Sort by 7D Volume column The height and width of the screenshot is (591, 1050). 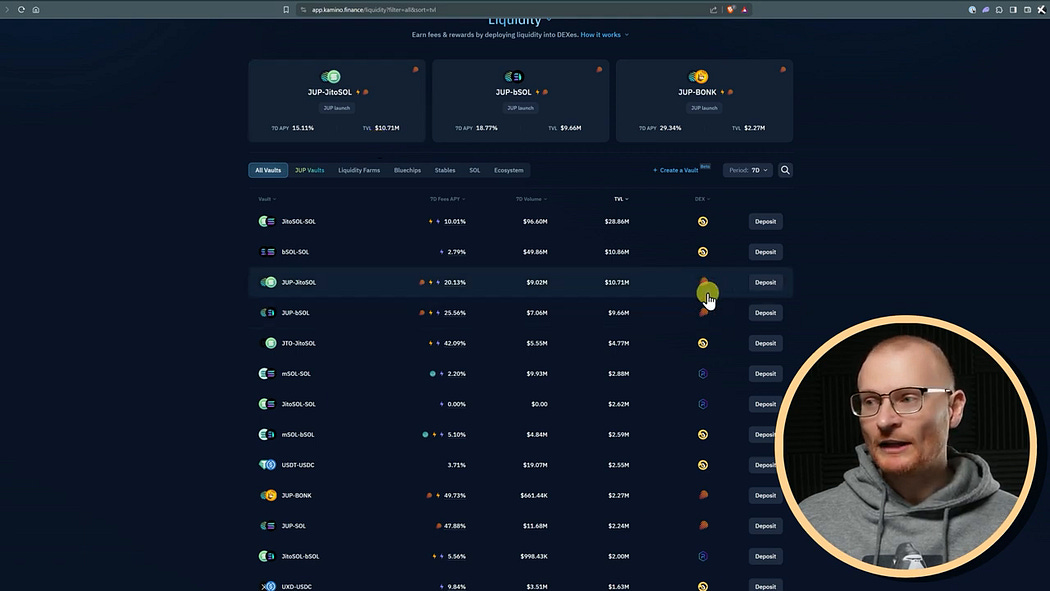531,199
